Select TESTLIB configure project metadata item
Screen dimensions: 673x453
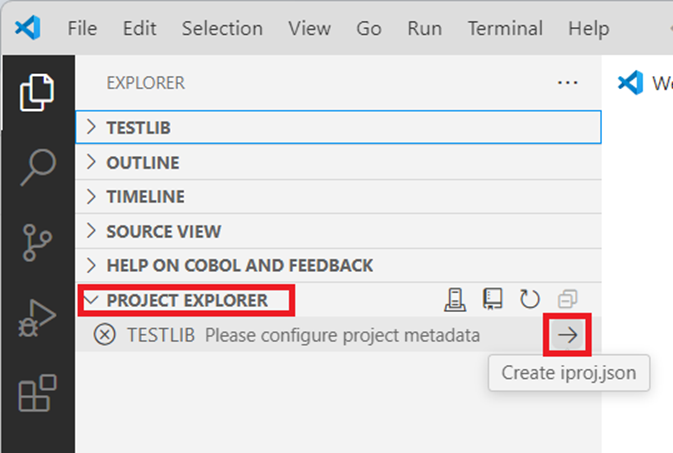point(300,335)
